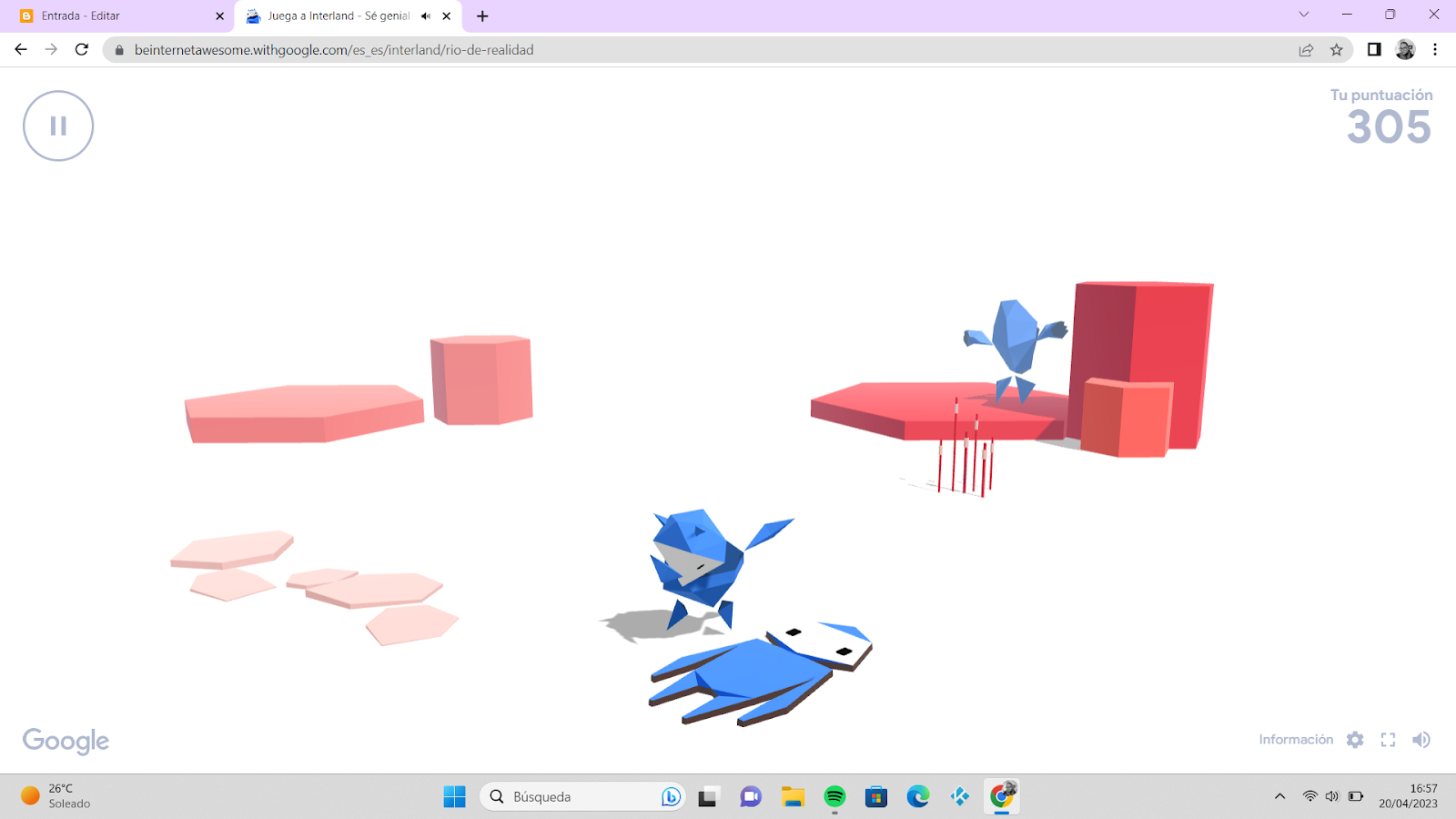Open Microsoft Store from taskbar
This screenshot has height=819, width=1456.
click(x=876, y=796)
